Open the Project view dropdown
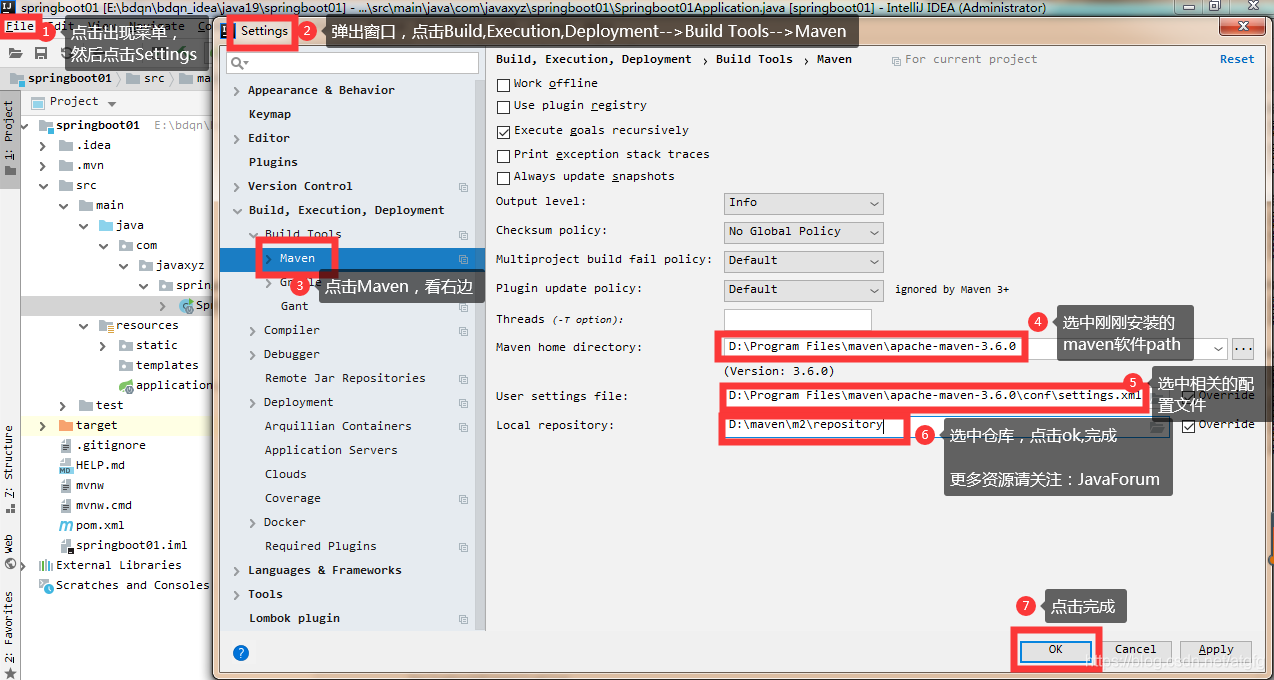Screen dimensions: 1274x680 coord(112,103)
